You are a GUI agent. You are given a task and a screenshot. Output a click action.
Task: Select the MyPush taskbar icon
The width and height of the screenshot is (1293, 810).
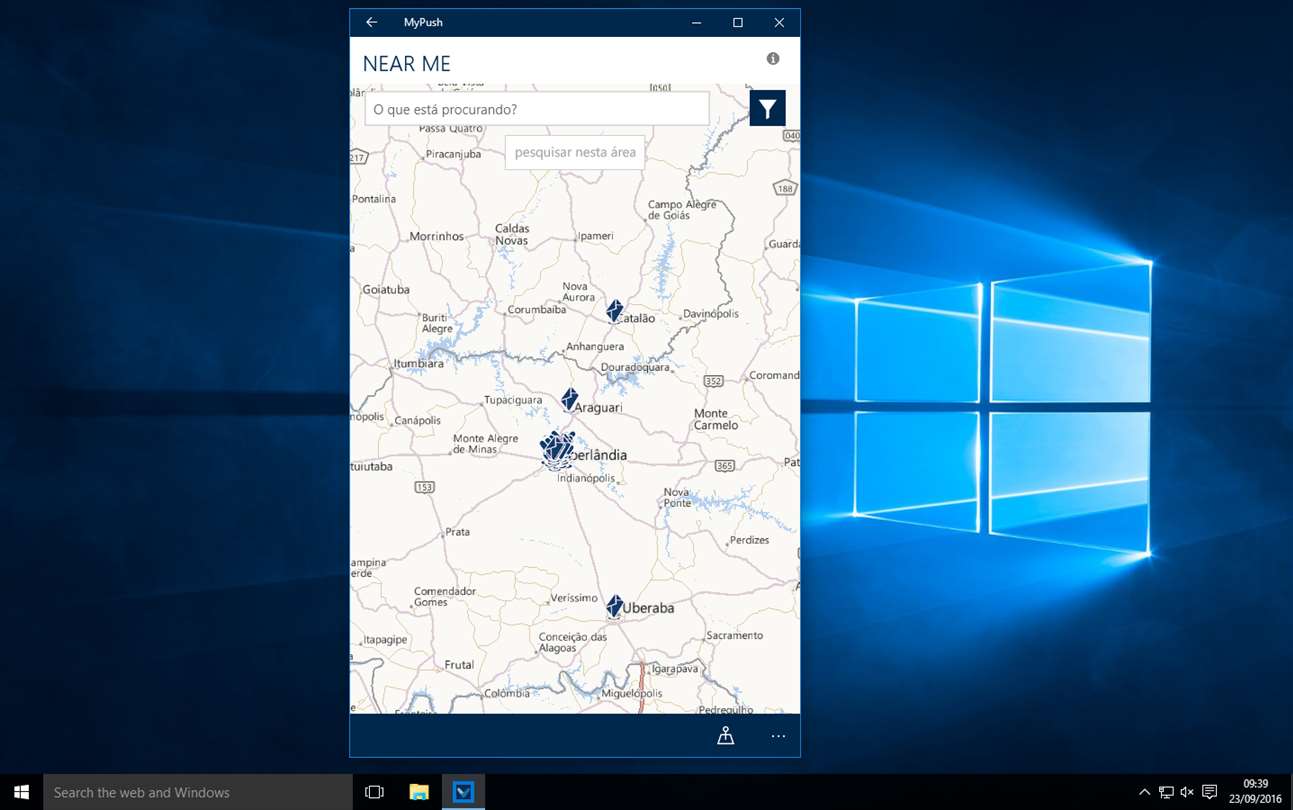(x=463, y=792)
